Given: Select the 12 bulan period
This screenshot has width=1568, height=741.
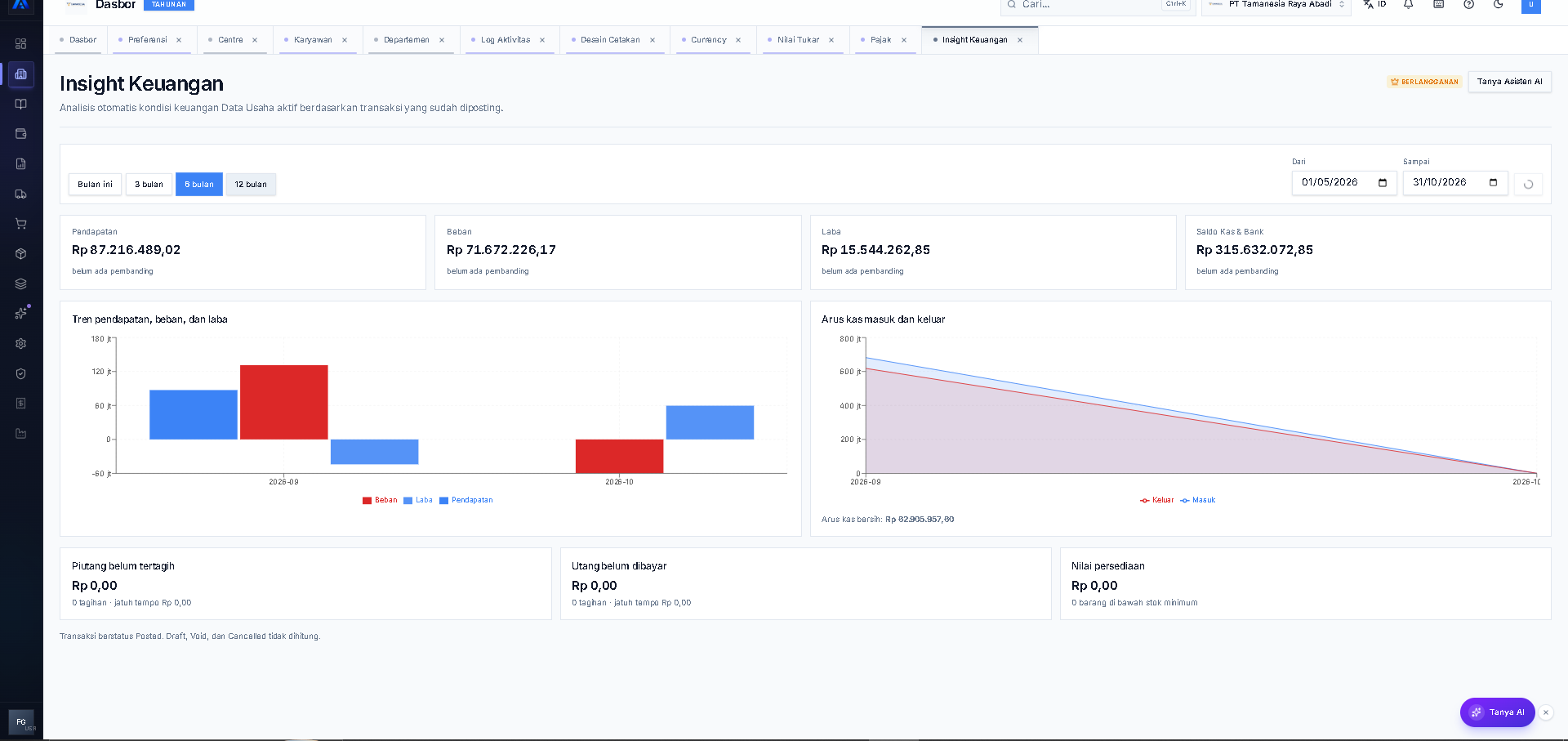Looking at the screenshot, I should [x=251, y=185].
